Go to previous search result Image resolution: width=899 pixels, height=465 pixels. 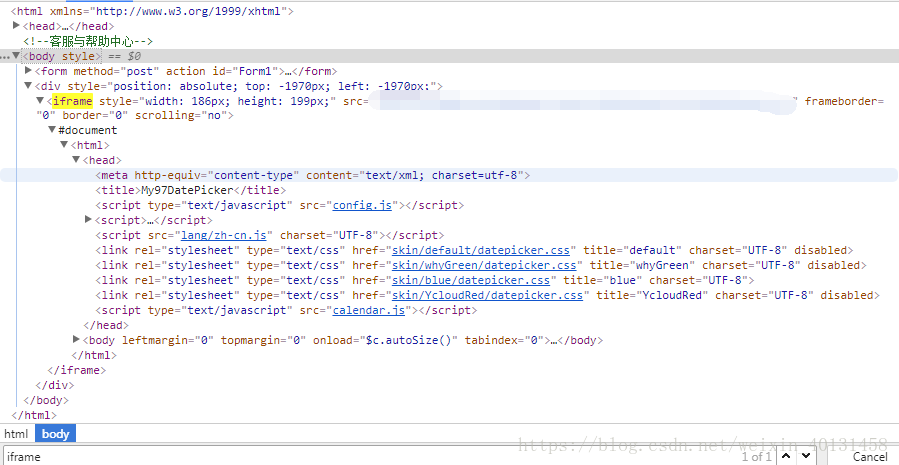[x=787, y=456]
